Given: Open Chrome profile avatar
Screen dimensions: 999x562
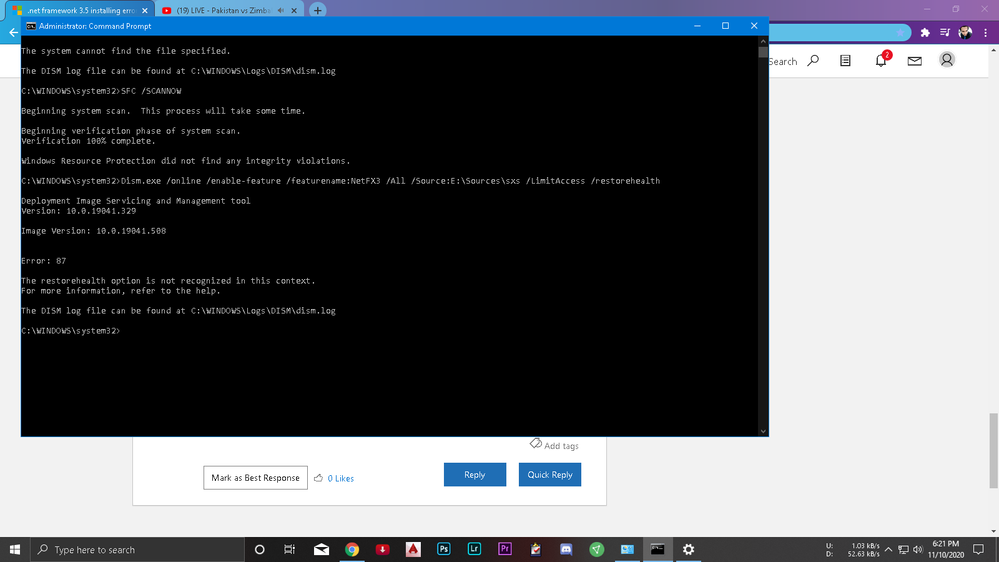Looking at the screenshot, I should 965,32.
